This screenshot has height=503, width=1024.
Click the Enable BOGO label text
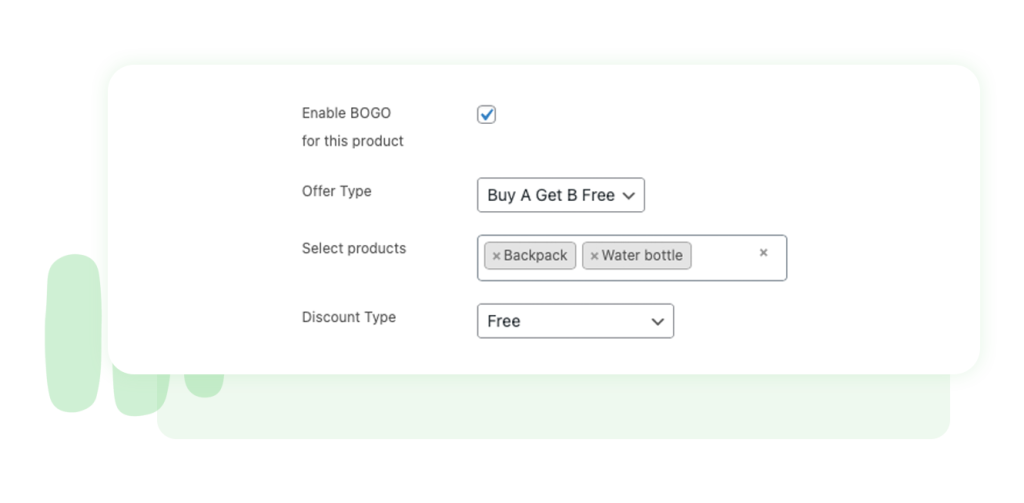pyautogui.click(x=346, y=114)
